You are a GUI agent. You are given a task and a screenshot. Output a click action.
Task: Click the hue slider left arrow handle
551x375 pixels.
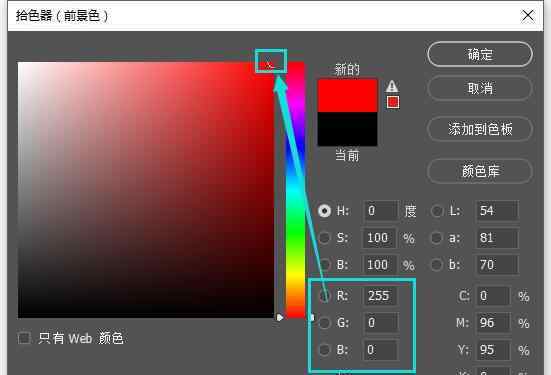pos(280,318)
